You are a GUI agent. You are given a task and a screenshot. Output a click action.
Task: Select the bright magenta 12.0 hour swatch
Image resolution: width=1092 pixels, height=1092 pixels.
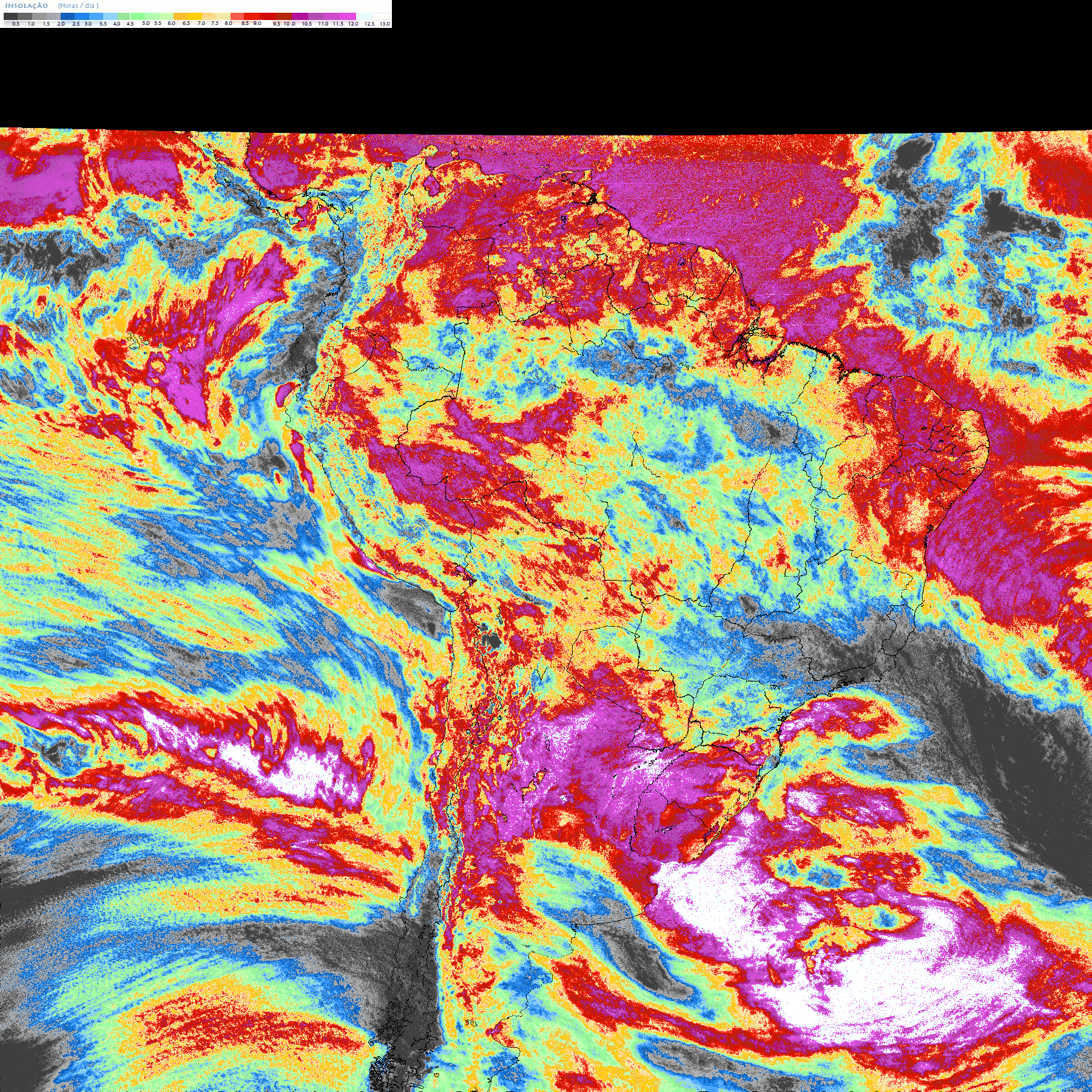(348, 16)
